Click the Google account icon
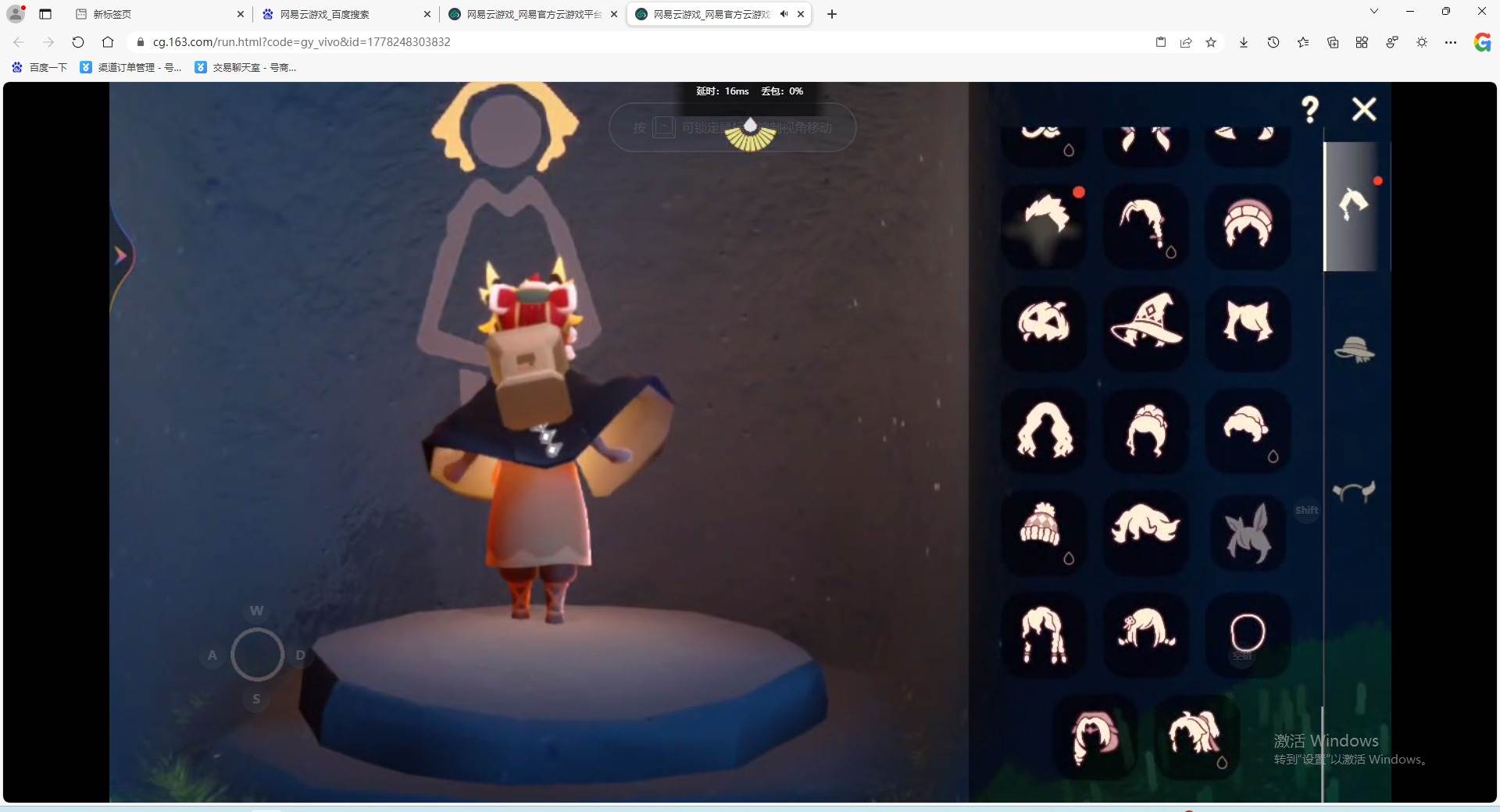The image size is (1500, 812). (x=1482, y=42)
